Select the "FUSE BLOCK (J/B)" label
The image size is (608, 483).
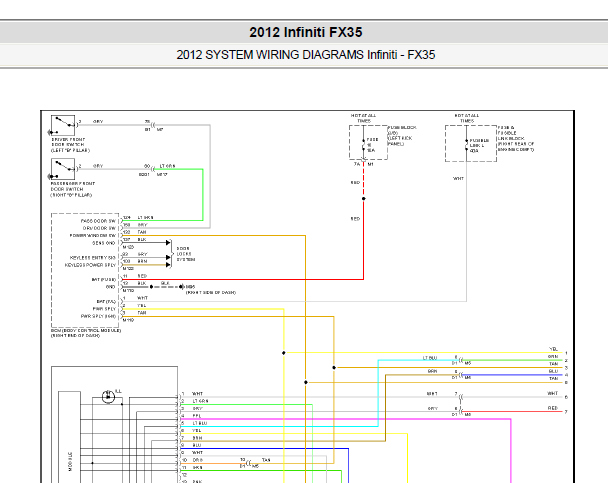coord(402,130)
